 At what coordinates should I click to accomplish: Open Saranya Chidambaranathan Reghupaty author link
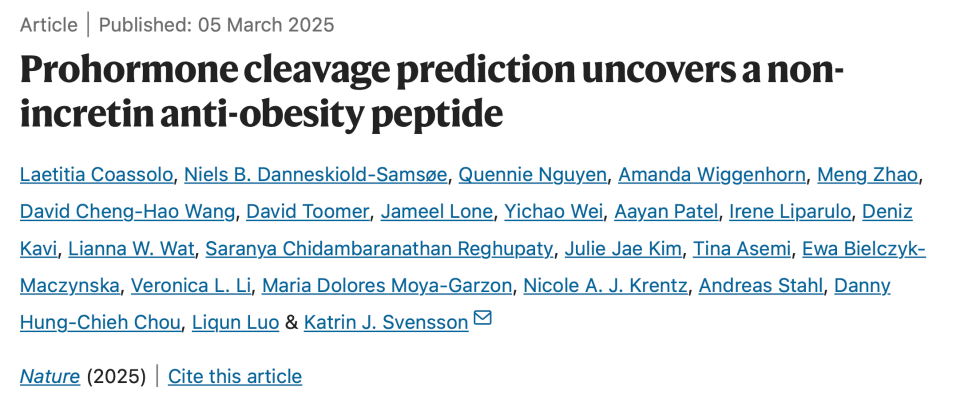click(x=380, y=249)
